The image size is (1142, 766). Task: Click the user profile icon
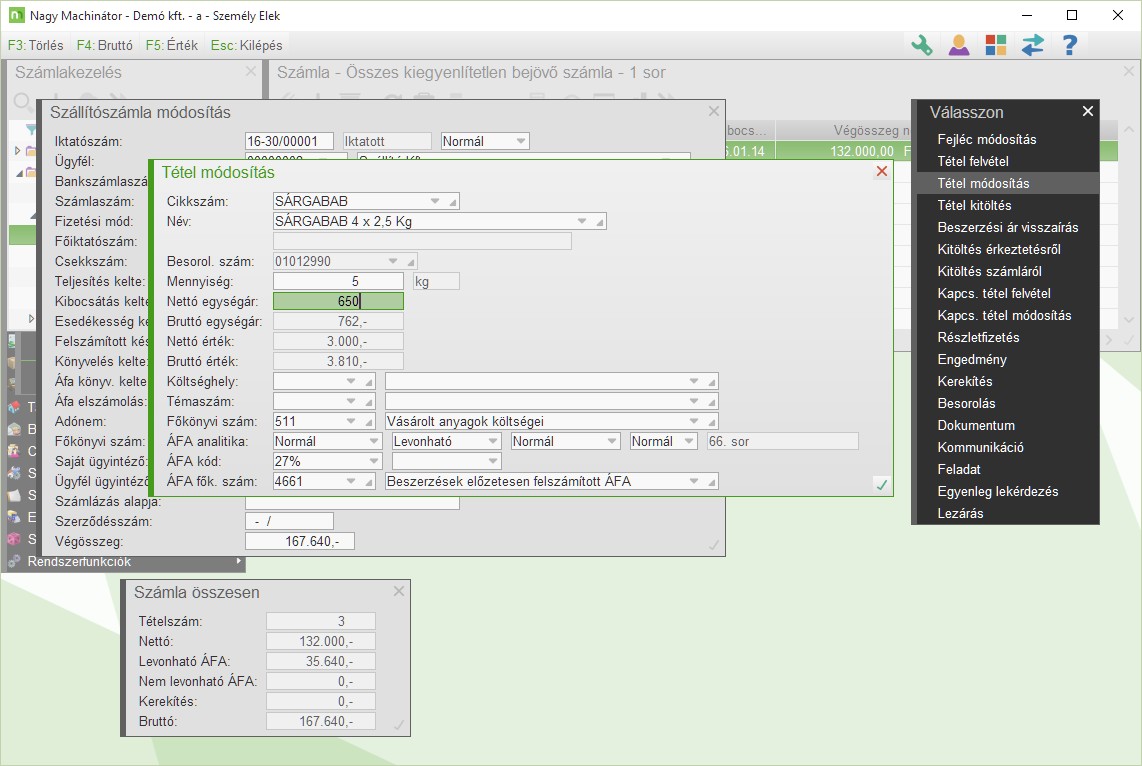959,45
